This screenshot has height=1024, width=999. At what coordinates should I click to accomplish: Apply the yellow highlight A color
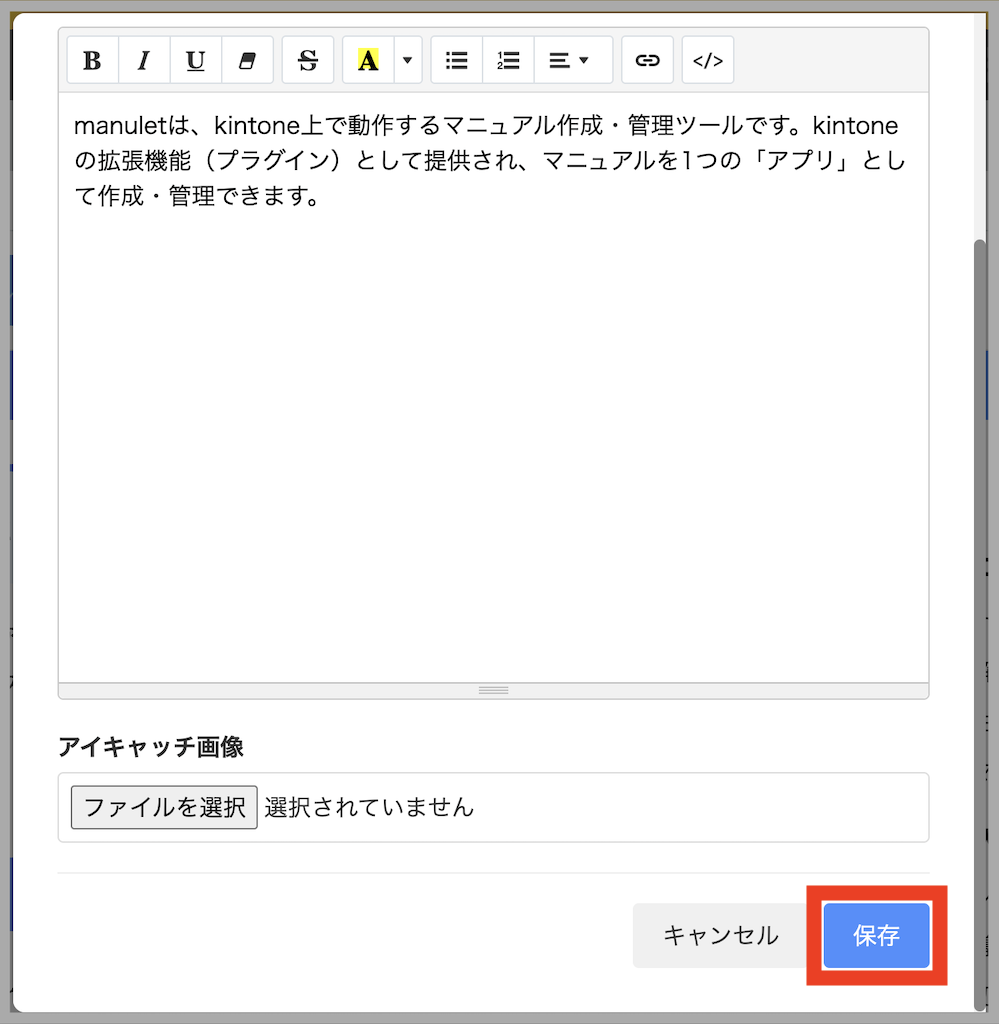368,60
